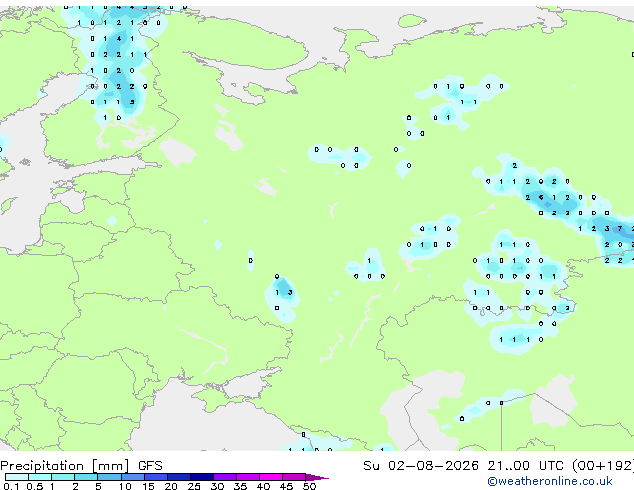Click the '35' legend scale label
This screenshot has height=490, width=634.
coord(240,486)
